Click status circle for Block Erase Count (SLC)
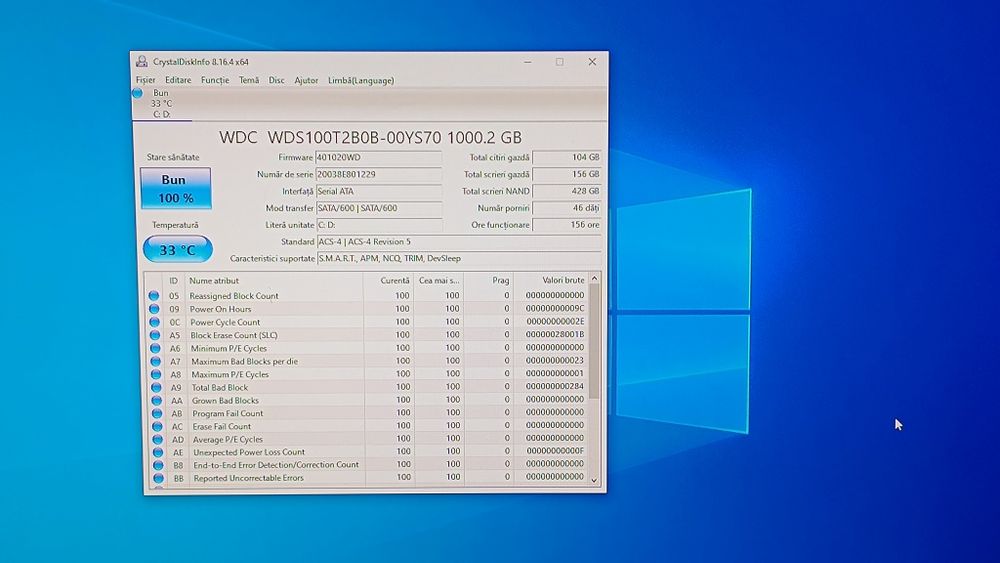The height and width of the screenshot is (563, 1000). tap(154, 335)
